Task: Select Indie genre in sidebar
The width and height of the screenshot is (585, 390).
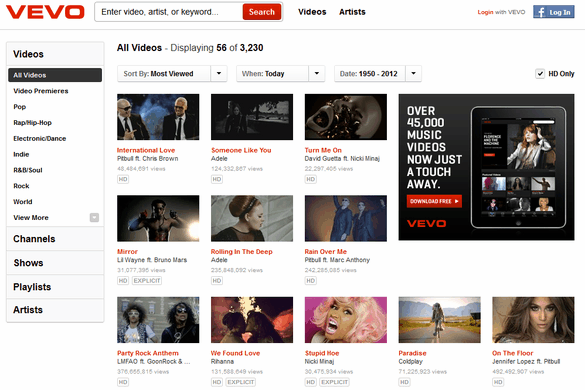Action: 21,154
